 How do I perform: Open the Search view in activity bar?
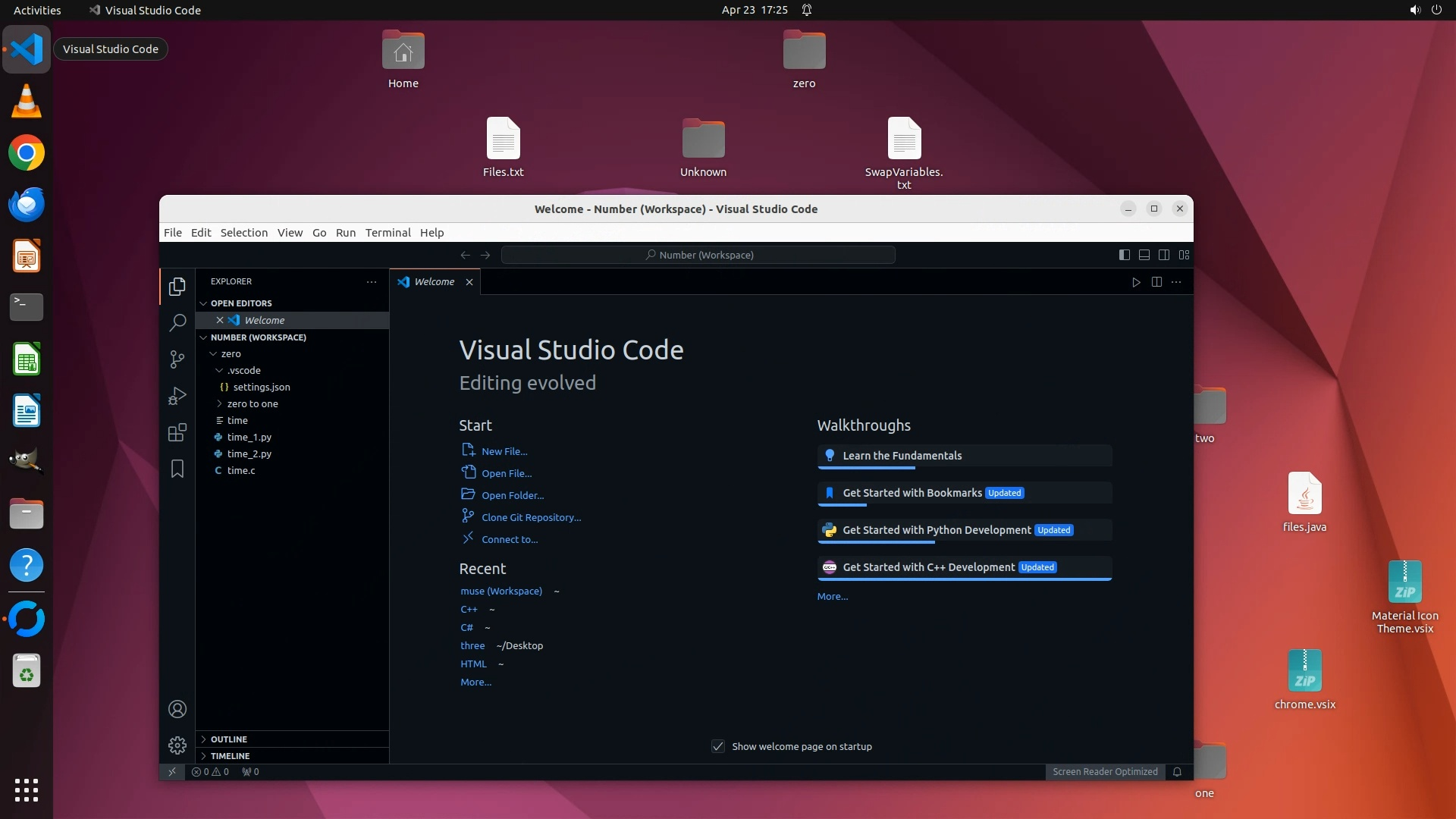(177, 323)
